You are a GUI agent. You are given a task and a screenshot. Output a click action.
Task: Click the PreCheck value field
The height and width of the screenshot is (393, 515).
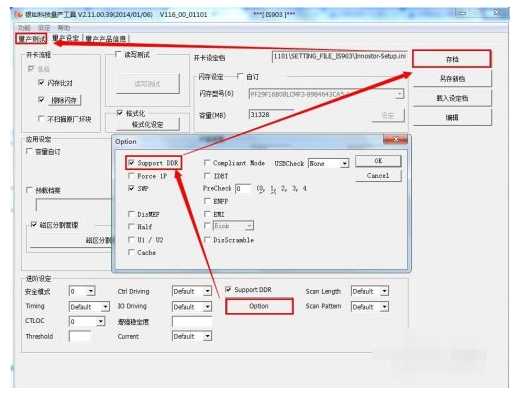tap(243, 189)
